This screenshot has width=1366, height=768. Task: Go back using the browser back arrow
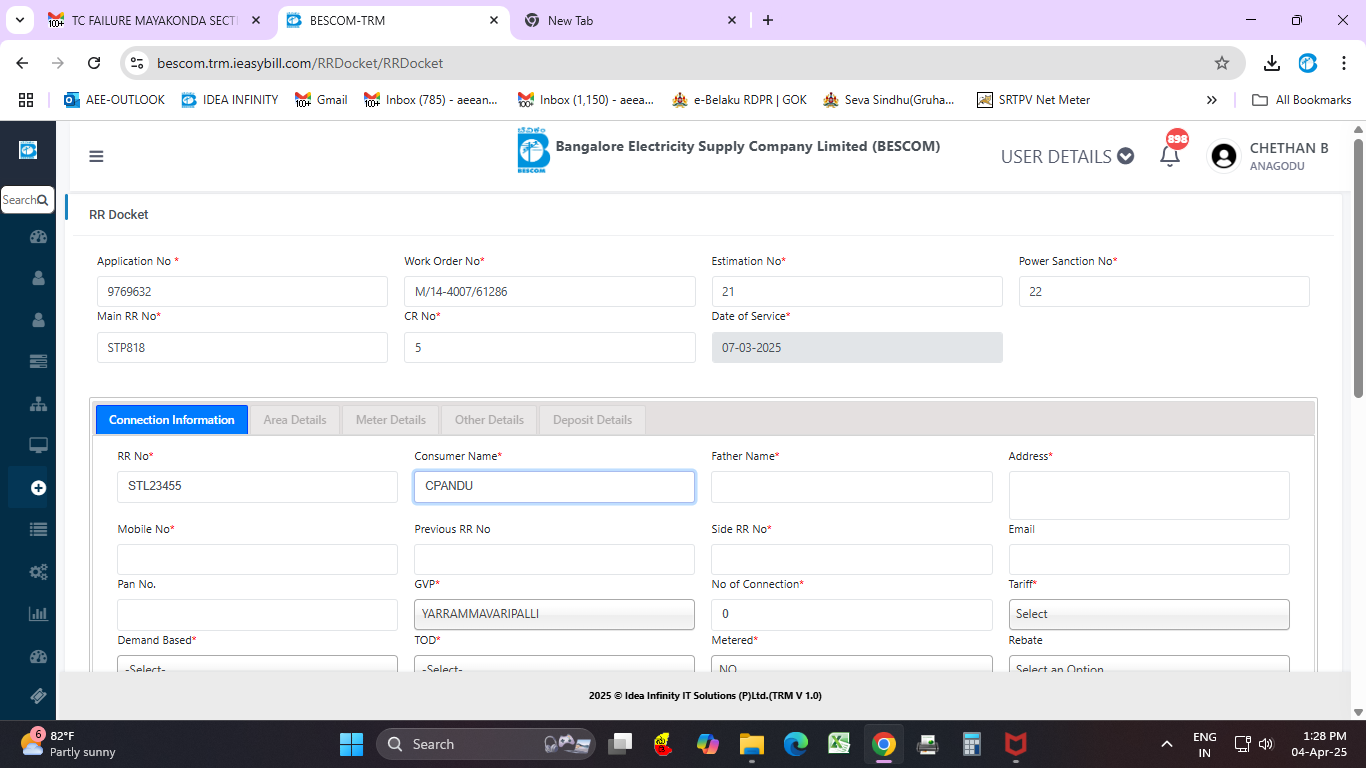pyautogui.click(x=22, y=63)
